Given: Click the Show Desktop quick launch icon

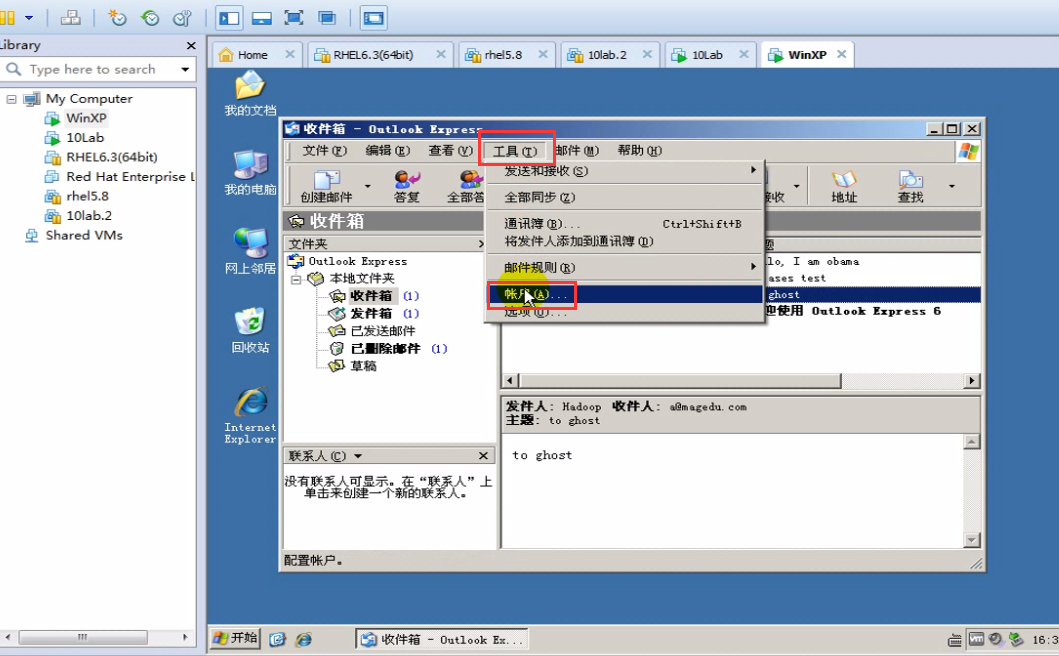Looking at the screenshot, I should coord(278,639).
